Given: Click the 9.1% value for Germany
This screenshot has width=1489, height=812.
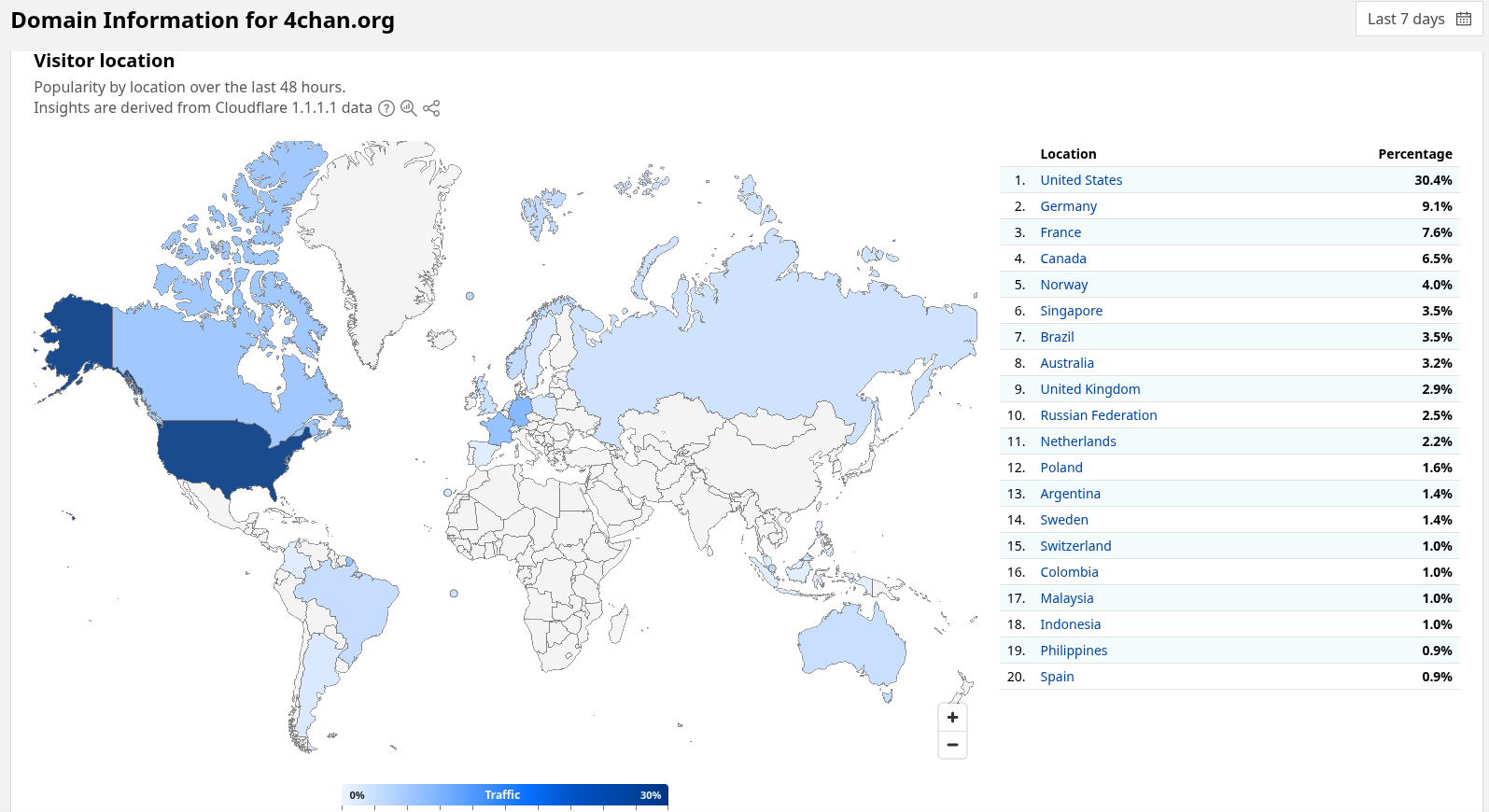Looking at the screenshot, I should (x=1437, y=206).
